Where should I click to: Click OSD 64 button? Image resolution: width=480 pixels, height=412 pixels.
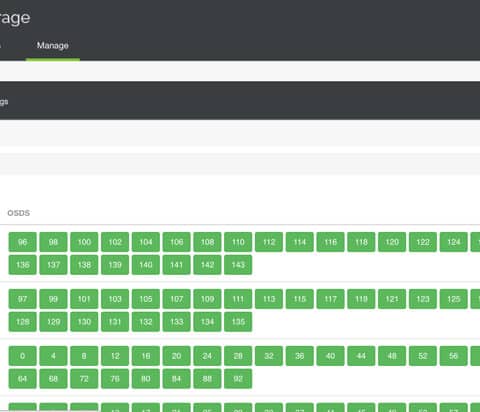coord(22,379)
